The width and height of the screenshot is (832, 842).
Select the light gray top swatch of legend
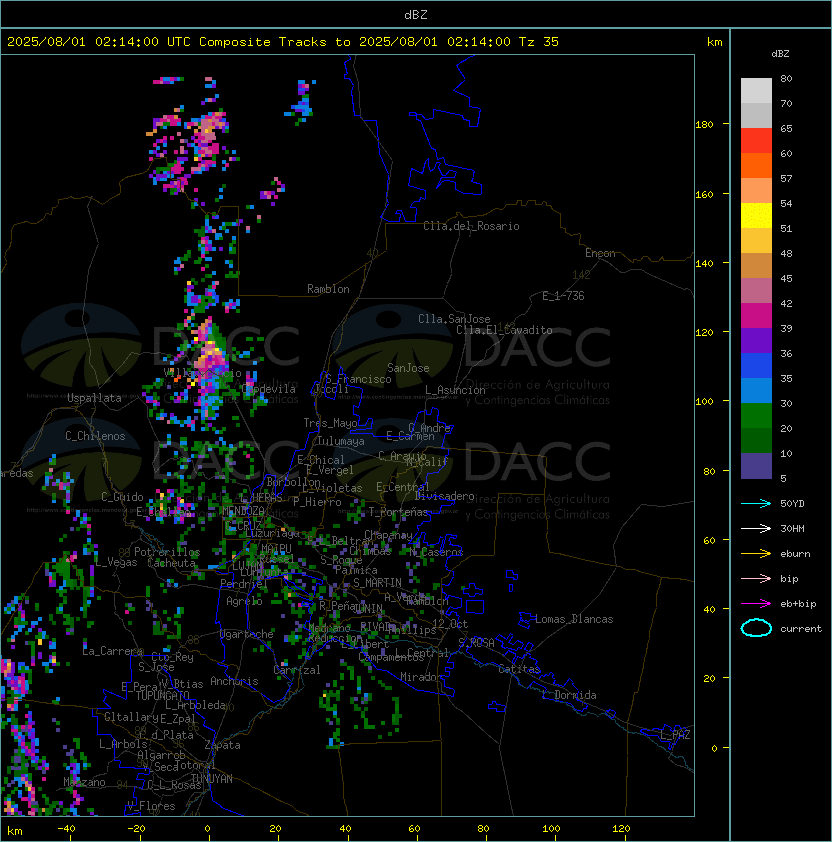(756, 90)
